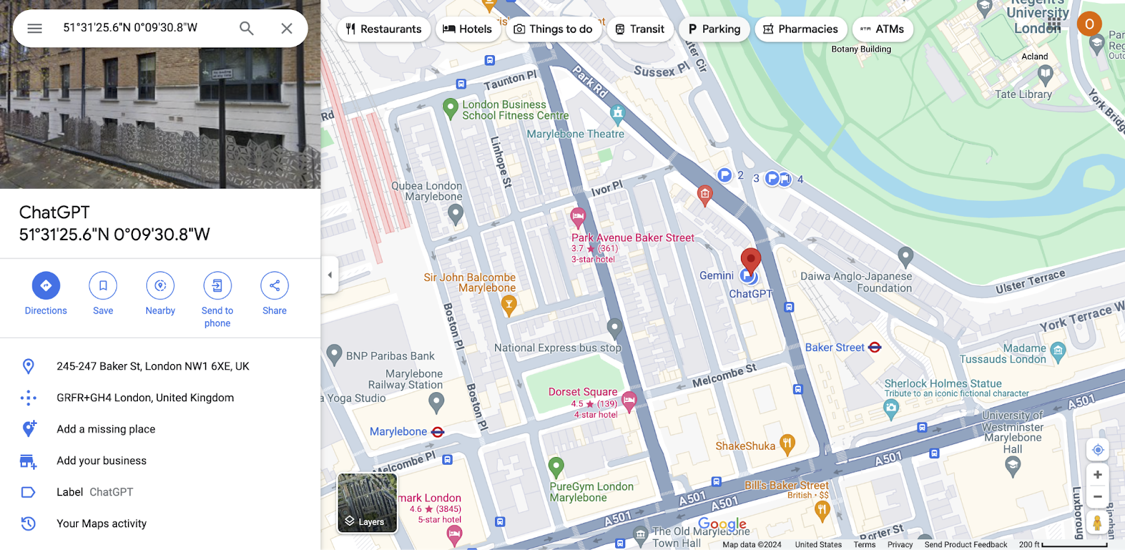Zoom in with the plus button
1125x550 pixels.
[1097, 475]
